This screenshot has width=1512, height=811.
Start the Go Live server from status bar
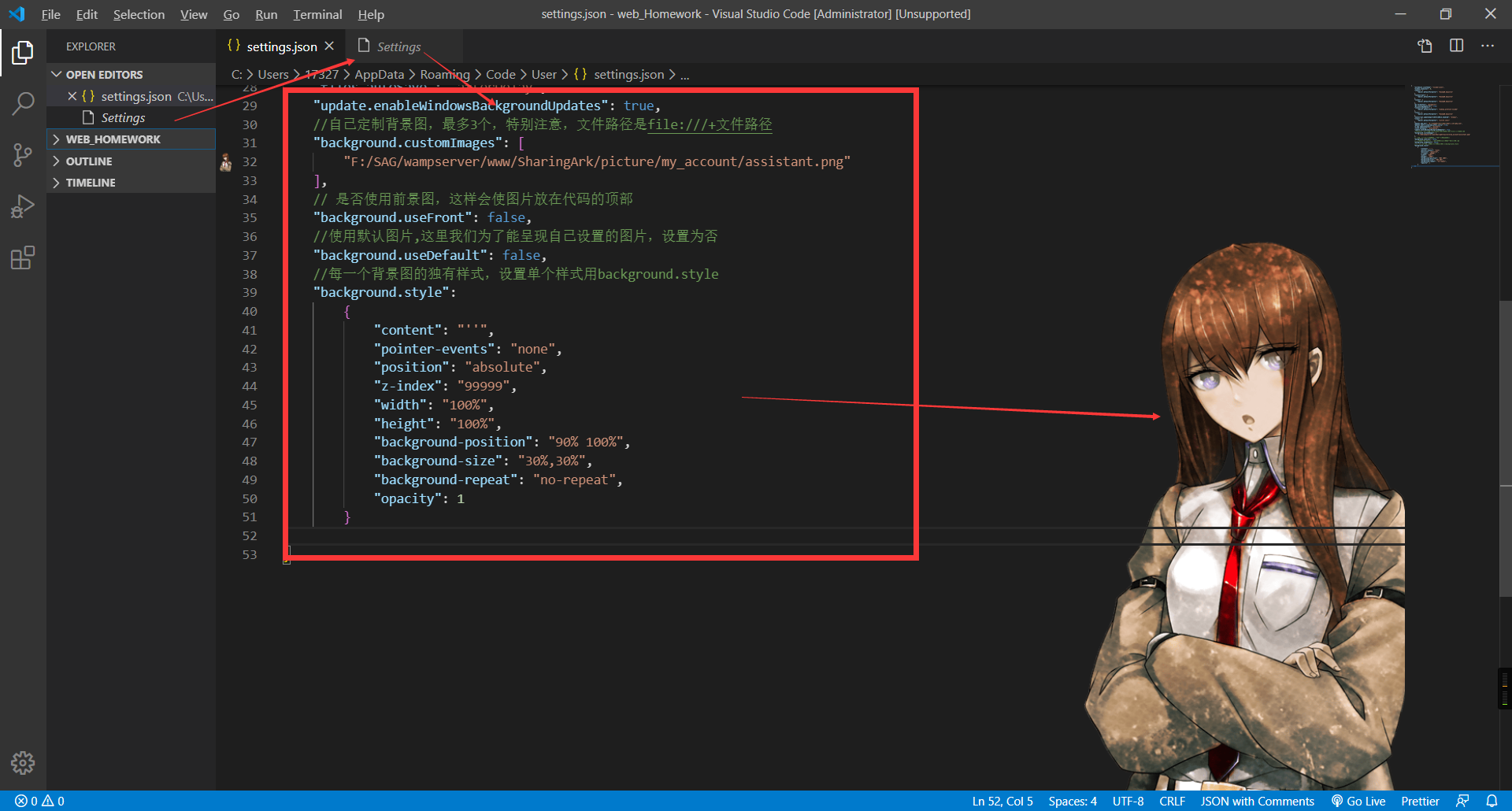pyautogui.click(x=1358, y=801)
